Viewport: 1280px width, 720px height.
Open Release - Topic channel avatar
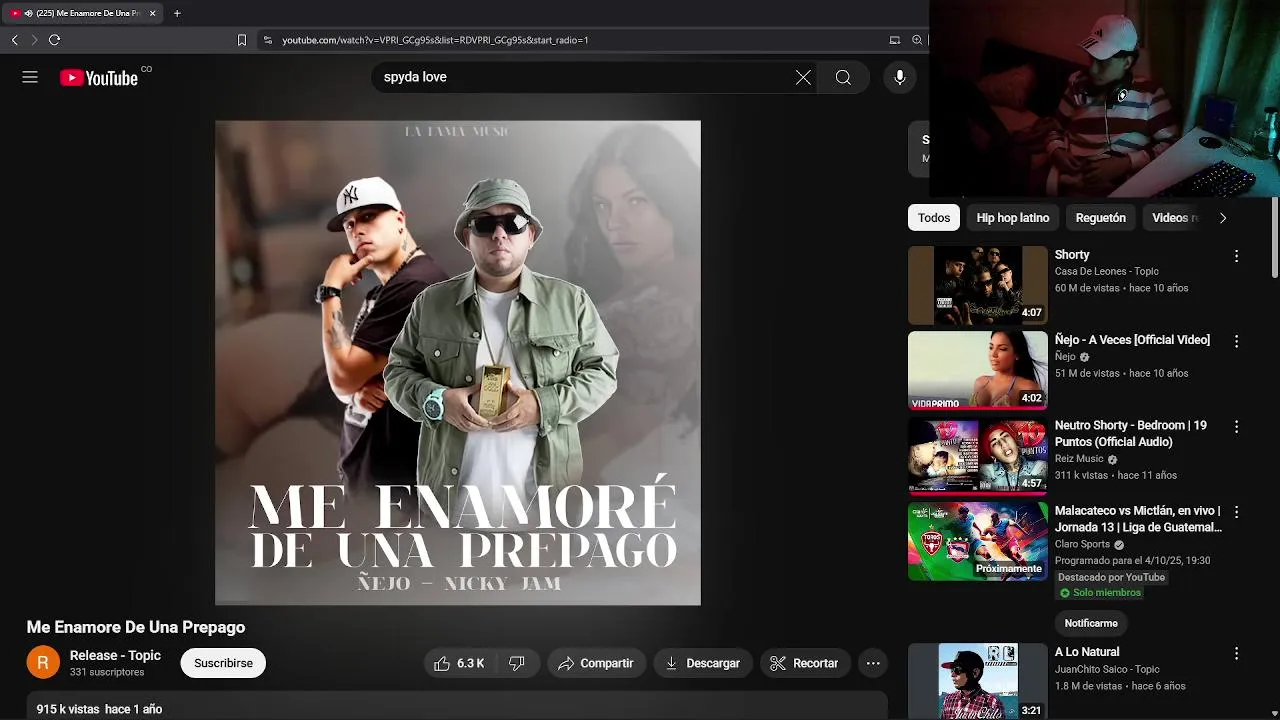click(x=43, y=662)
